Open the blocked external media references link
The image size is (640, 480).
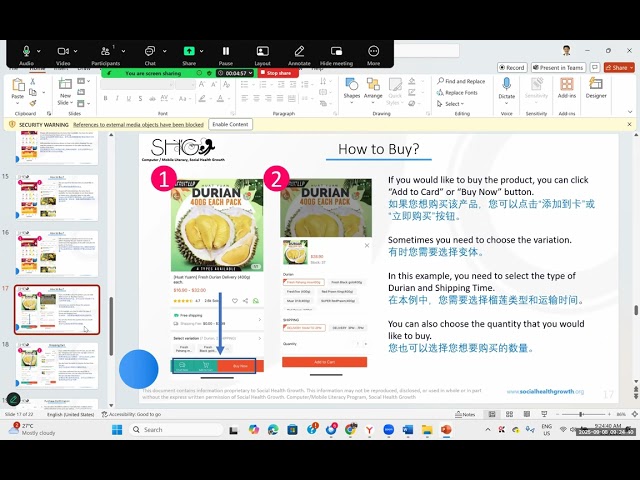tap(138, 125)
